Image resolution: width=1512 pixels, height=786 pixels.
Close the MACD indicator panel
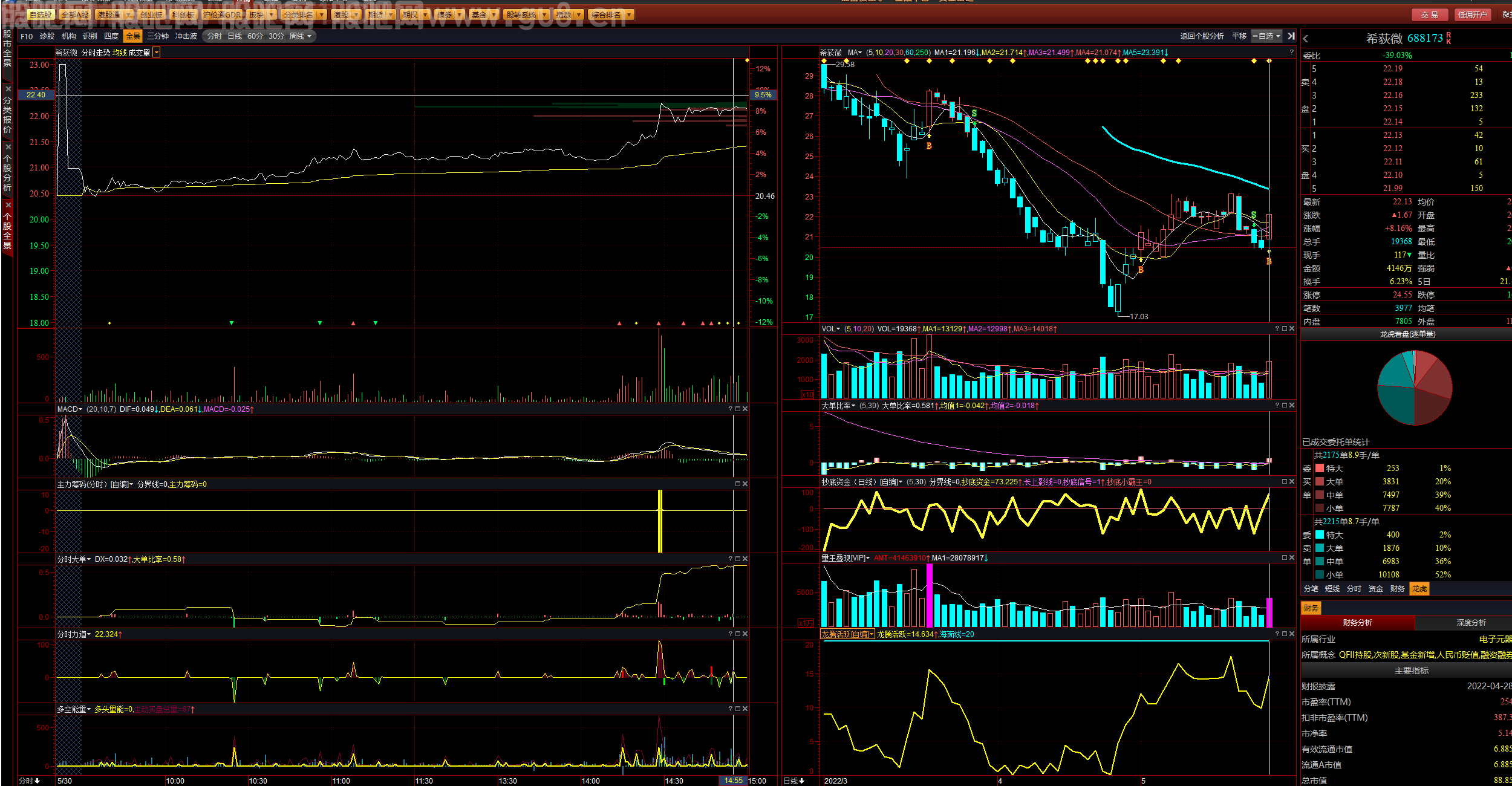(x=745, y=409)
